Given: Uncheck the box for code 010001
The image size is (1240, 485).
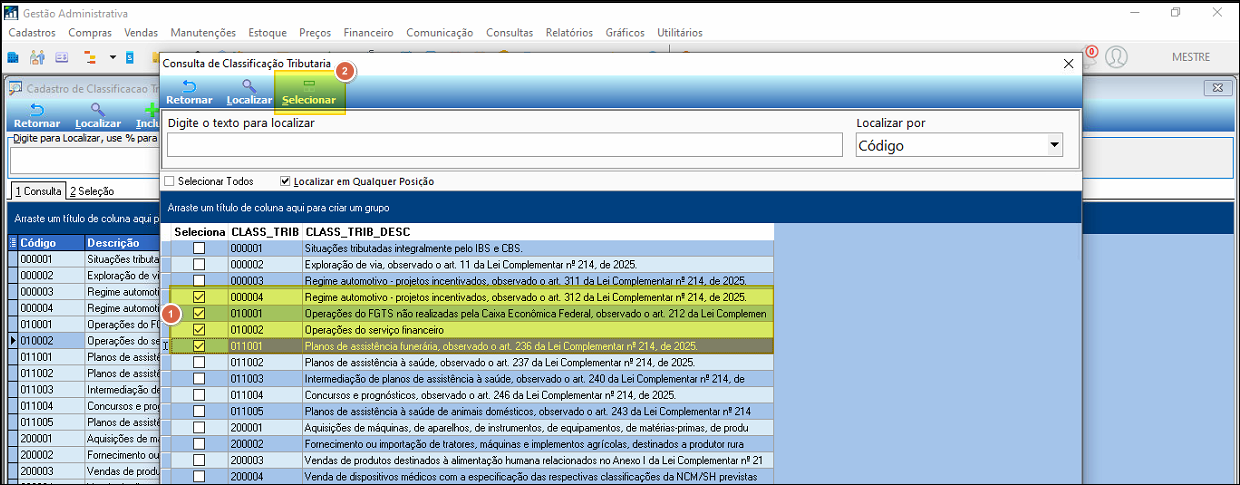Looking at the screenshot, I should tap(200, 314).
